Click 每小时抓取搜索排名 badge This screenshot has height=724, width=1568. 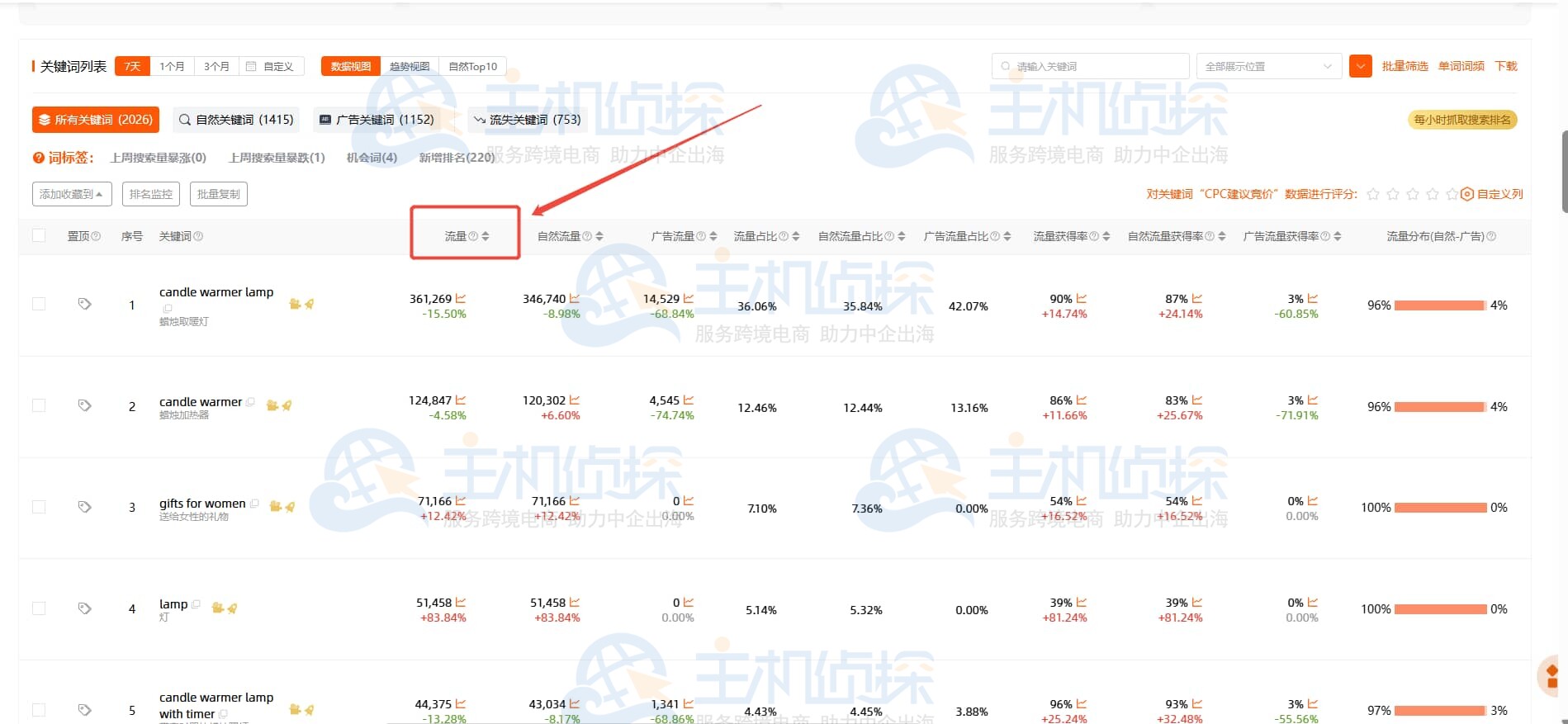(1461, 120)
